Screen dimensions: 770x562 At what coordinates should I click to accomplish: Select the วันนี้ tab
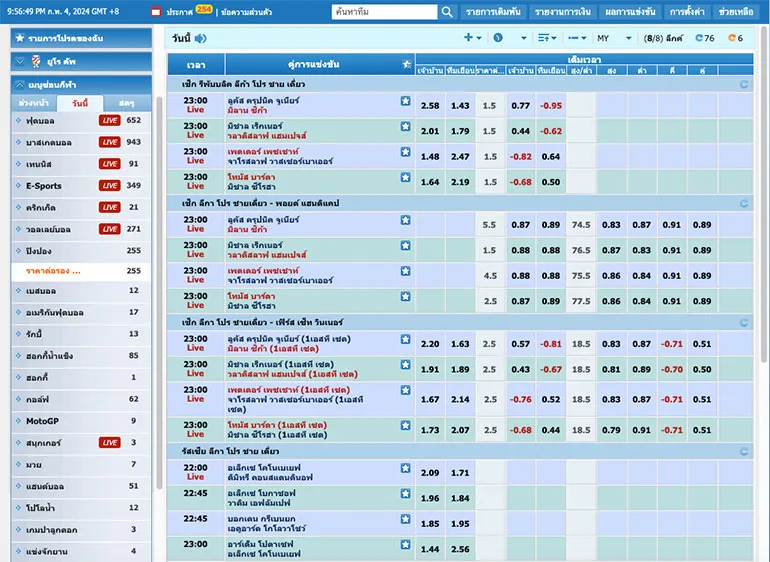(x=80, y=103)
